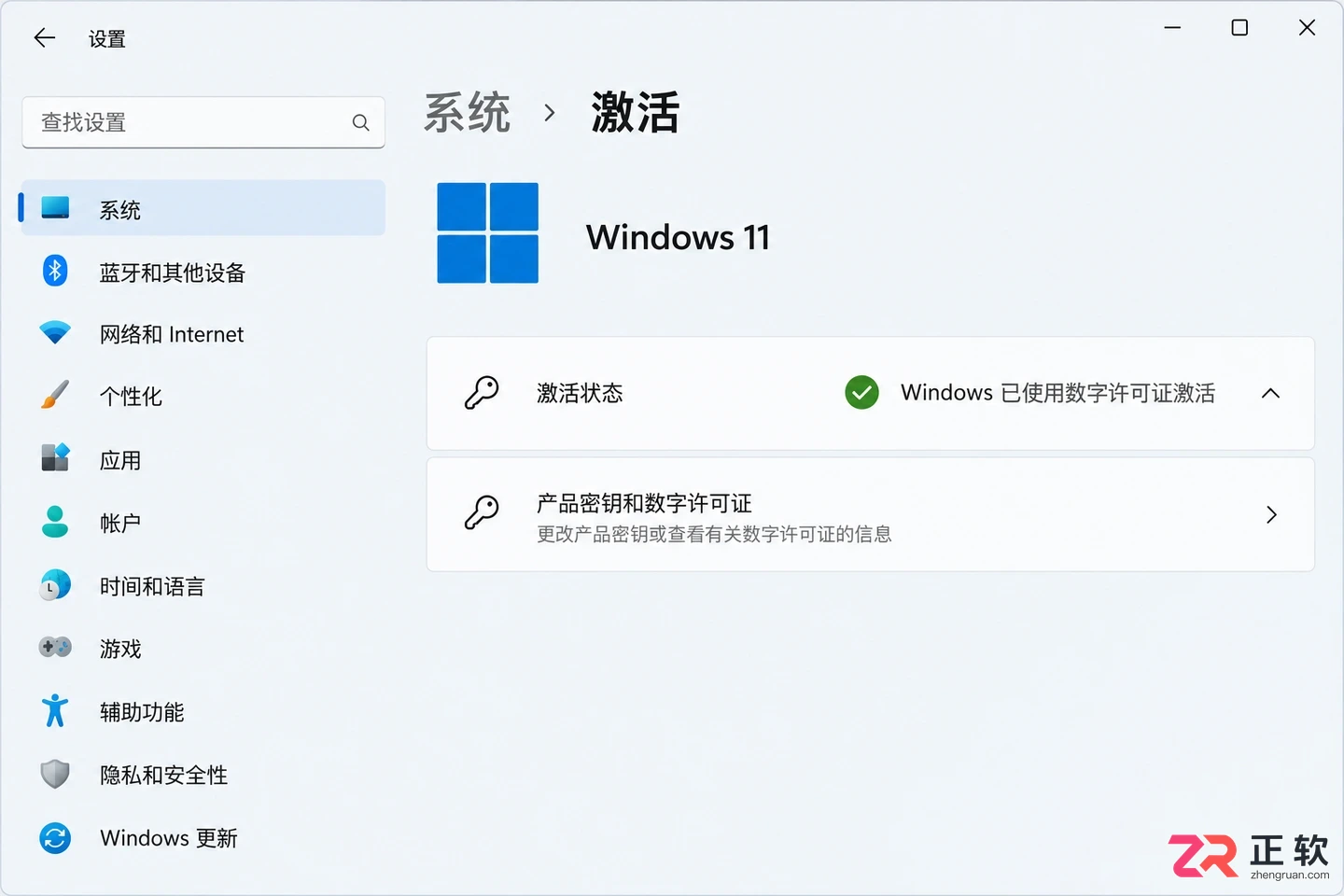This screenshot has height=896, width=1344.
Task: Select 蓝牙和其他设备 in the sidebar
Action: tap(203, 272)
